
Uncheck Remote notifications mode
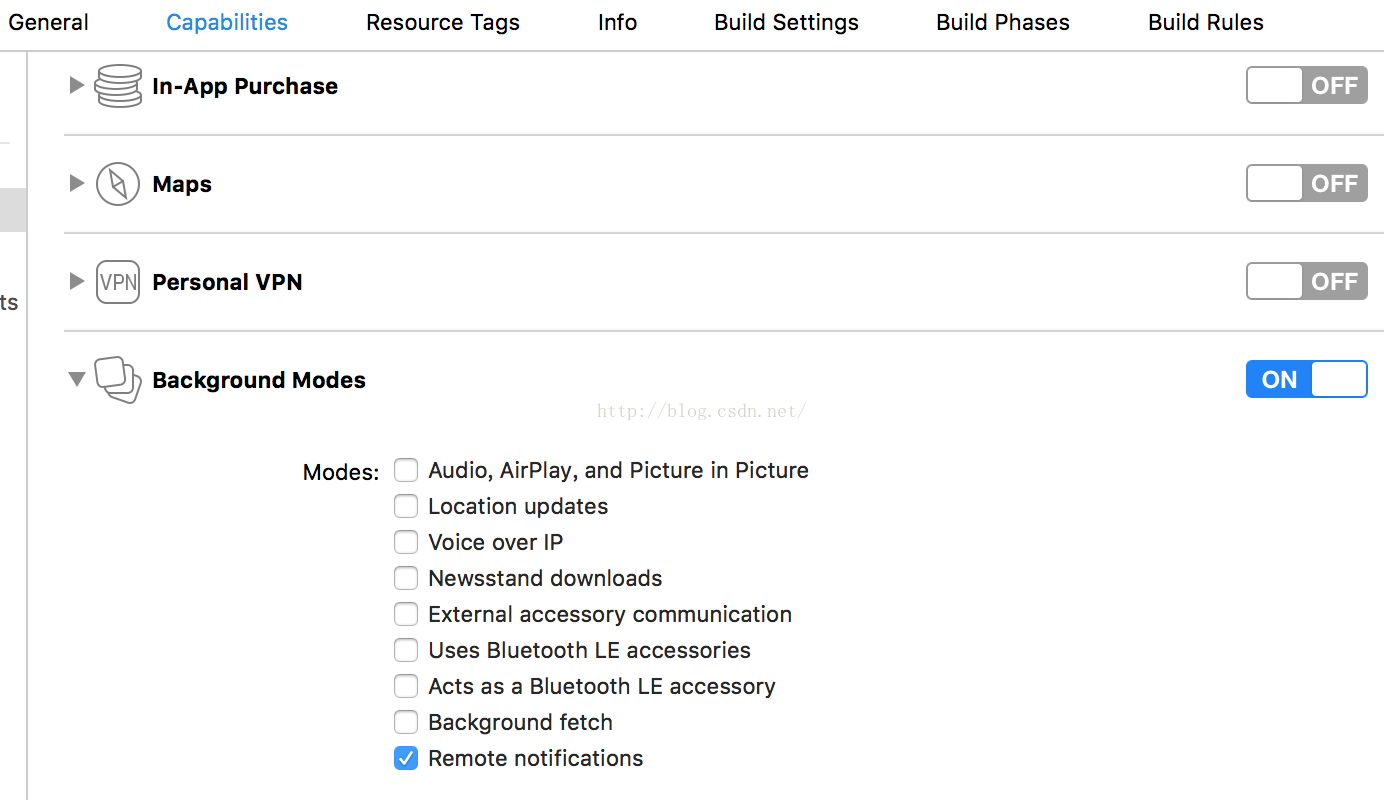[x=405, y=758]
